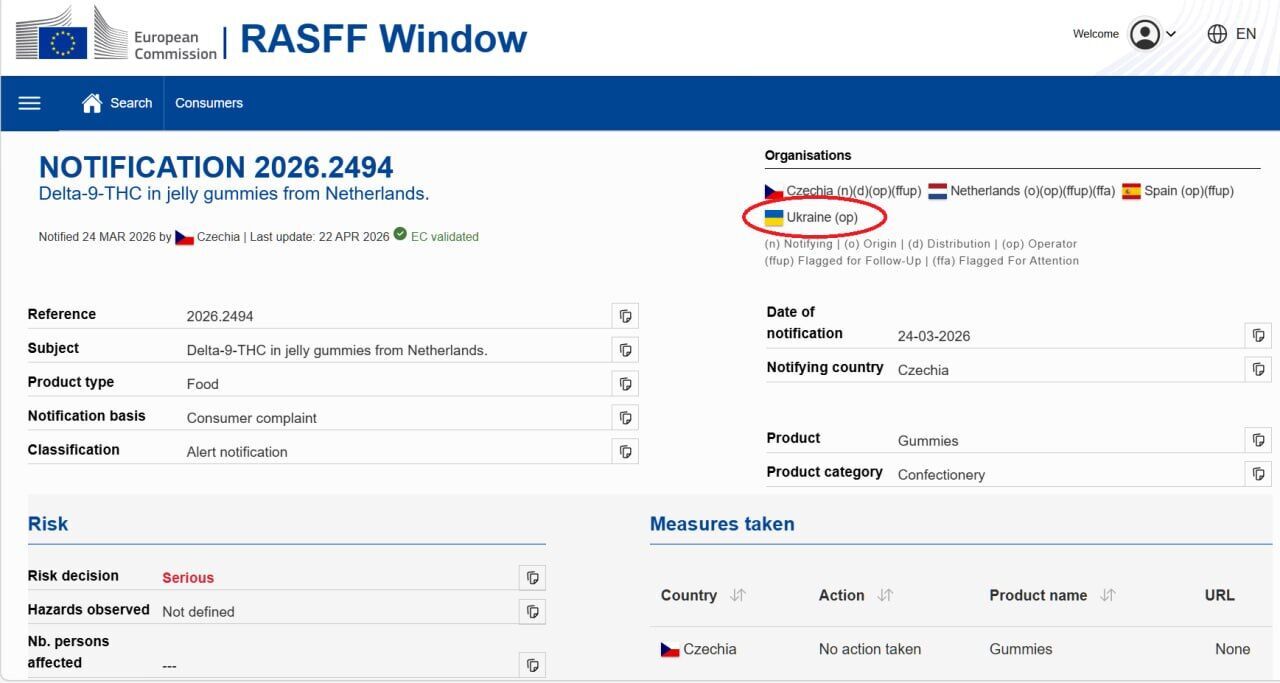
Task: Open the EN language selector
Action: [x=1232, y=34]
